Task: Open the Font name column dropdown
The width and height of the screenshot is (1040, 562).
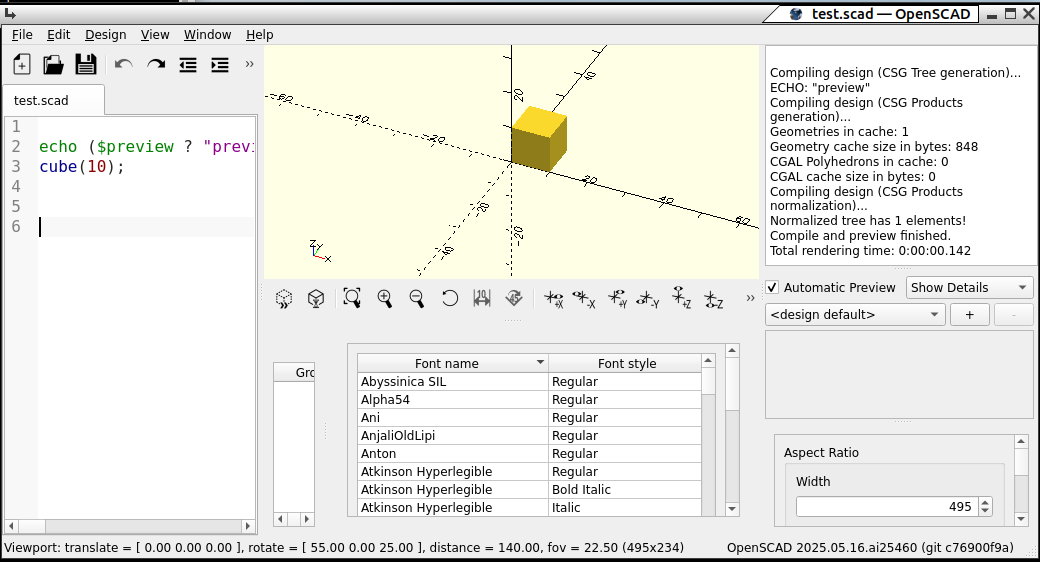Action: pos(540,363)
